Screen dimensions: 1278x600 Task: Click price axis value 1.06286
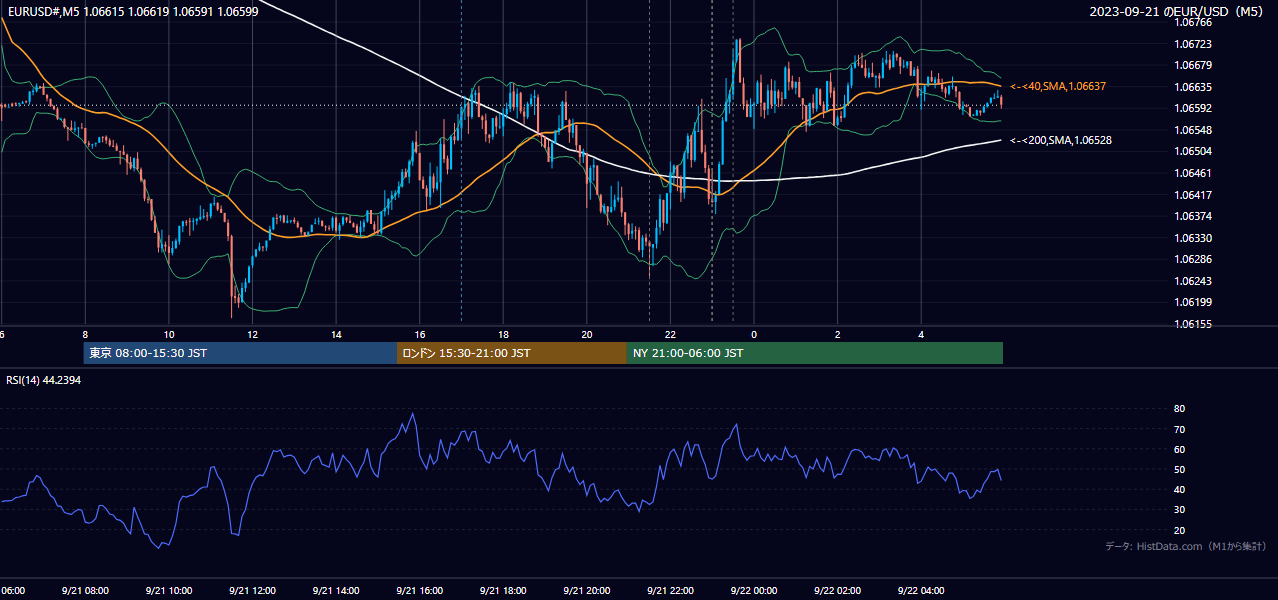pos(1192,259)
